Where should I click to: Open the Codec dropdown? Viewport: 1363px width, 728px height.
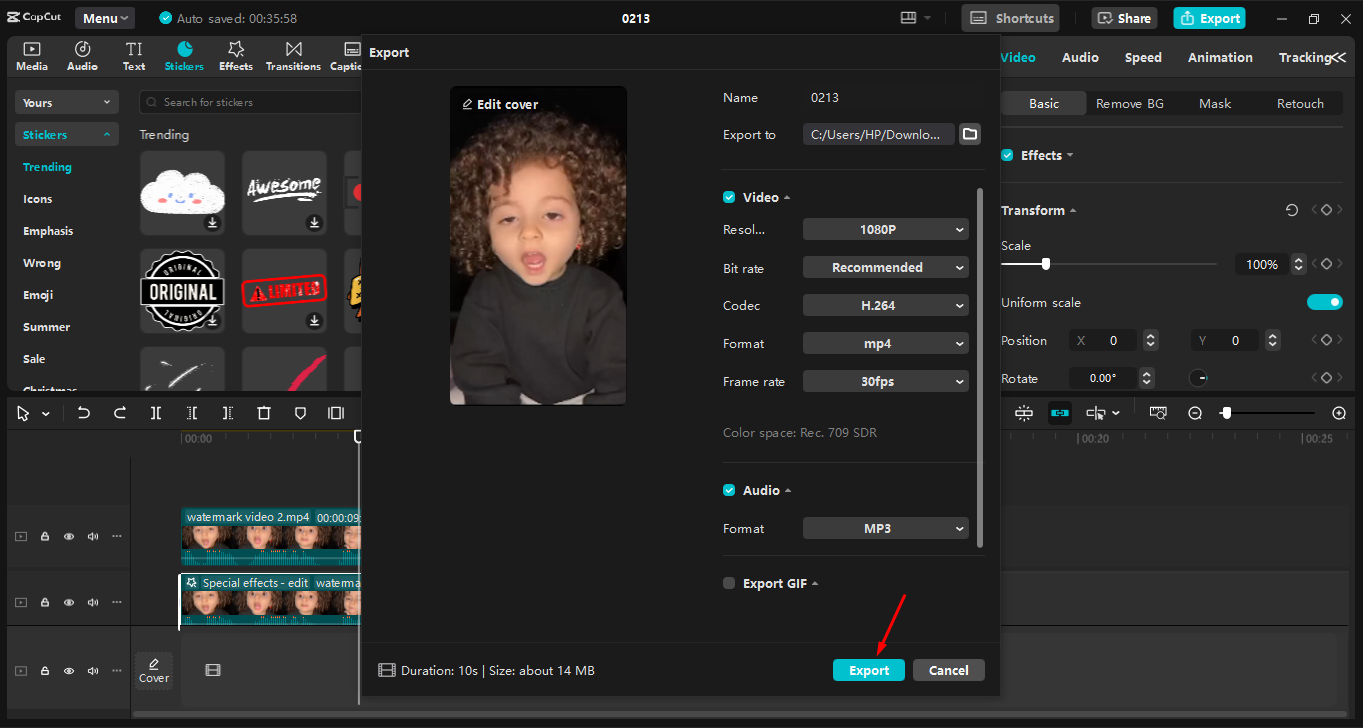pyautogui.click(x=885, y=305)
